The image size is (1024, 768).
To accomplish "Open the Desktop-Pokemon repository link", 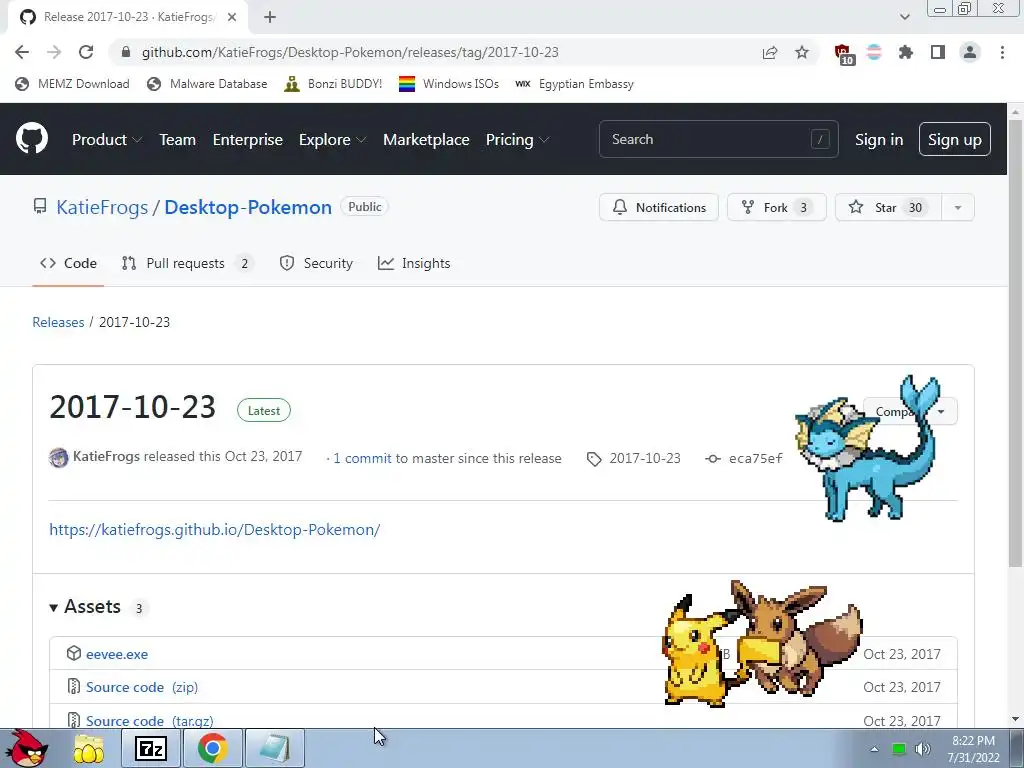I will pos(248,207).
